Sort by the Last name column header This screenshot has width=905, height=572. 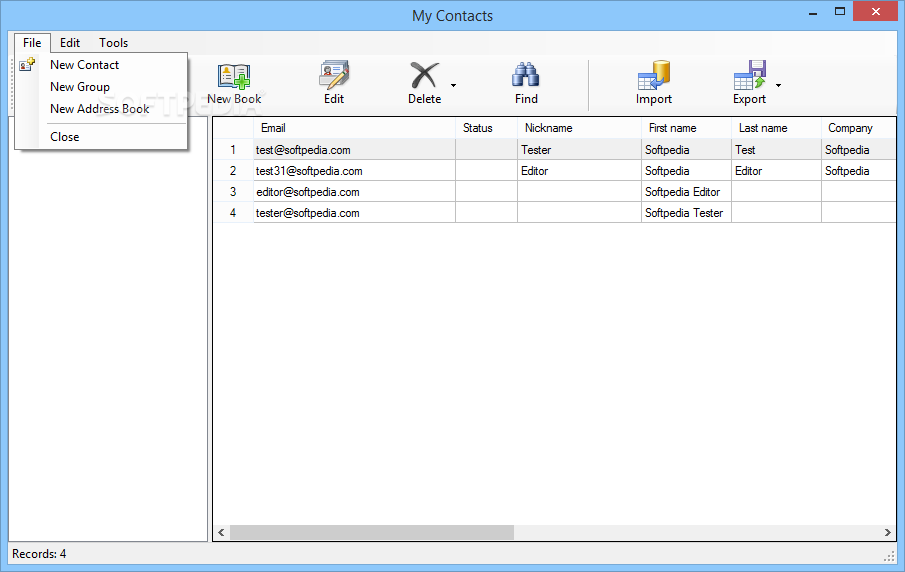pos(776,128)
